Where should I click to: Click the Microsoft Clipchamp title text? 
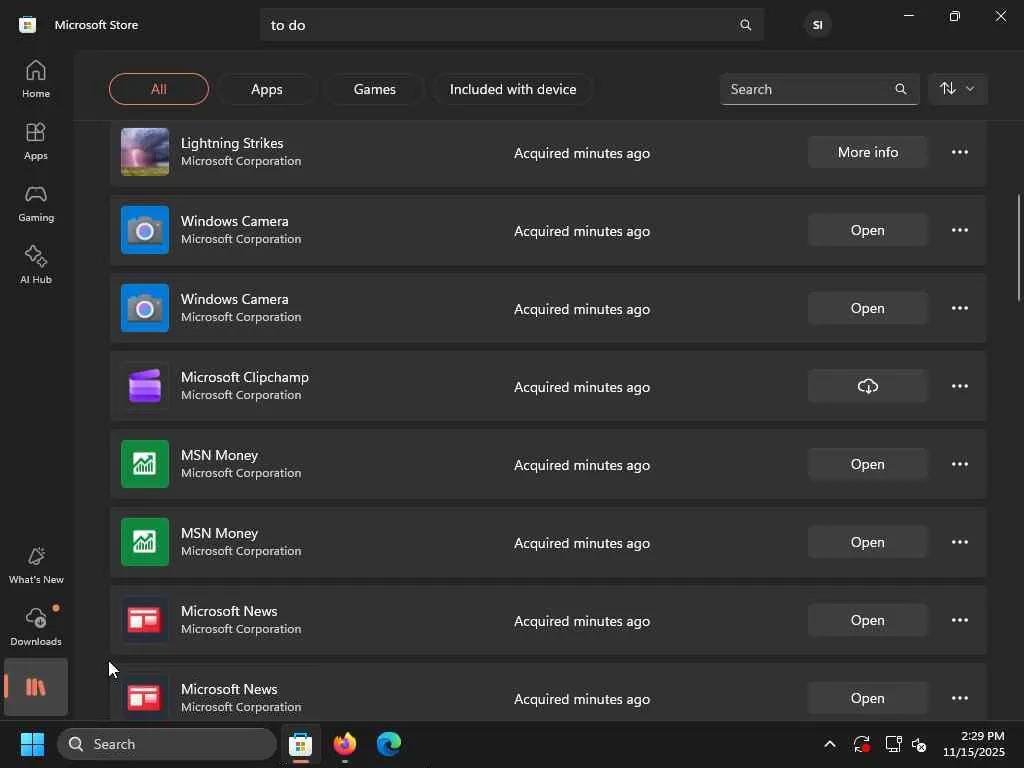click(245, 377)
